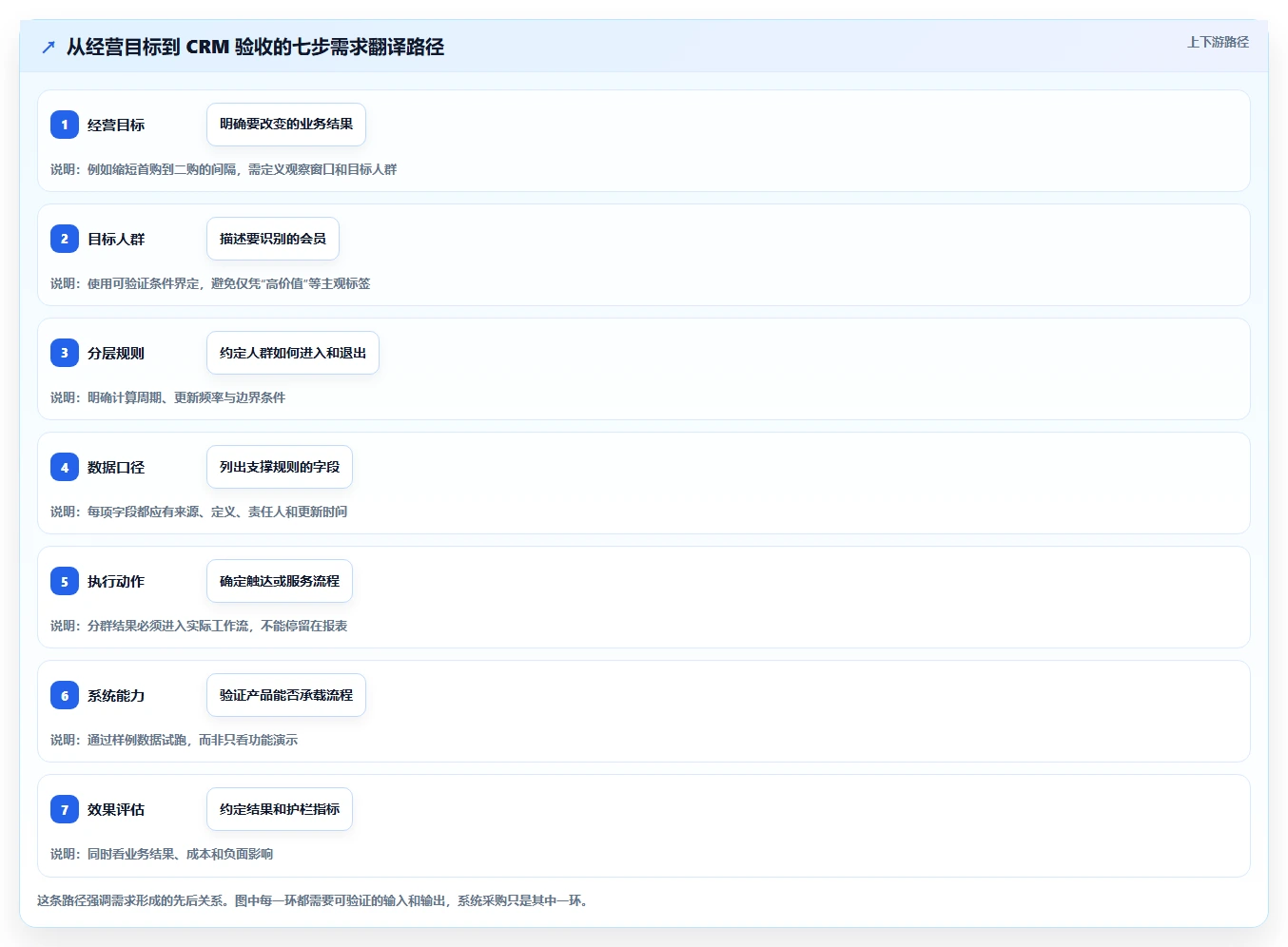Select step number 7 badge
Viewport: 1288px width, 947px height.
point(65,809)
